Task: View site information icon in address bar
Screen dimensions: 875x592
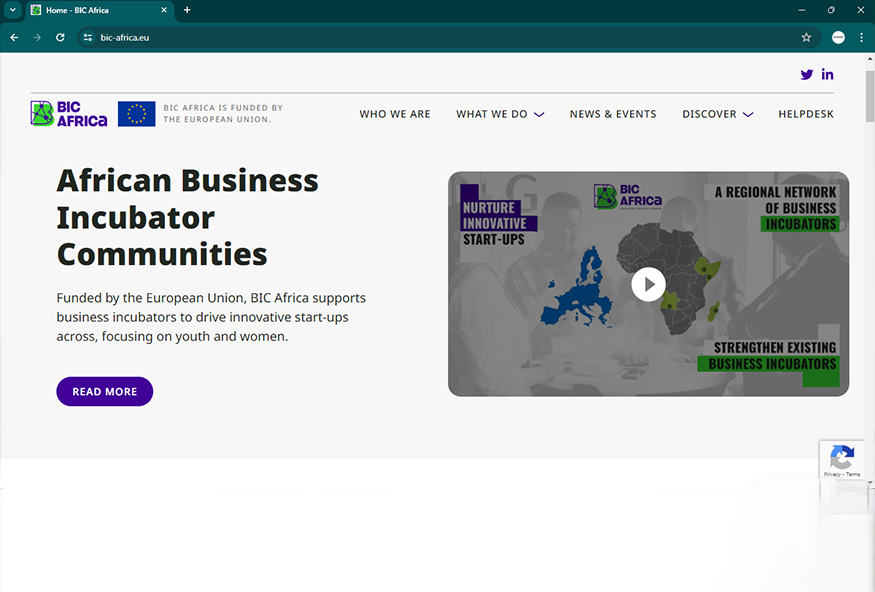Action: [88, 37]
